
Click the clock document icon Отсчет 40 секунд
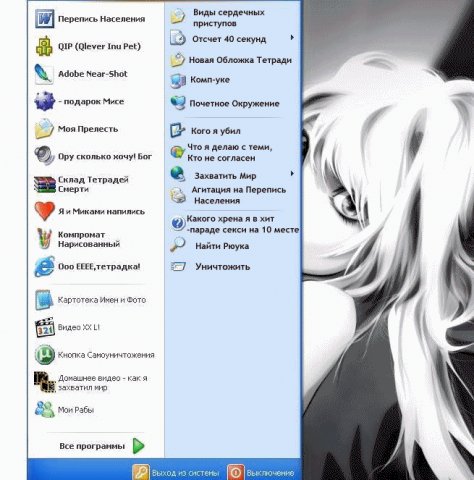pyautogui.click(x=178, y=37)
